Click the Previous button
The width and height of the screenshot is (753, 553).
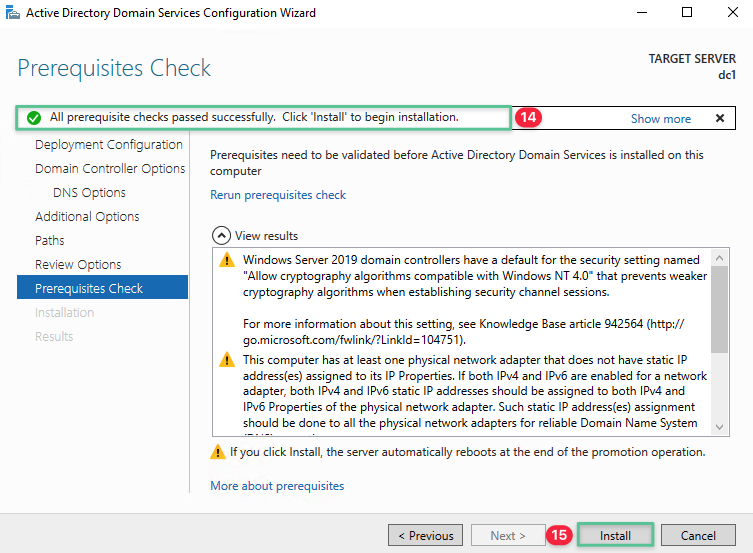pos(425,535)
